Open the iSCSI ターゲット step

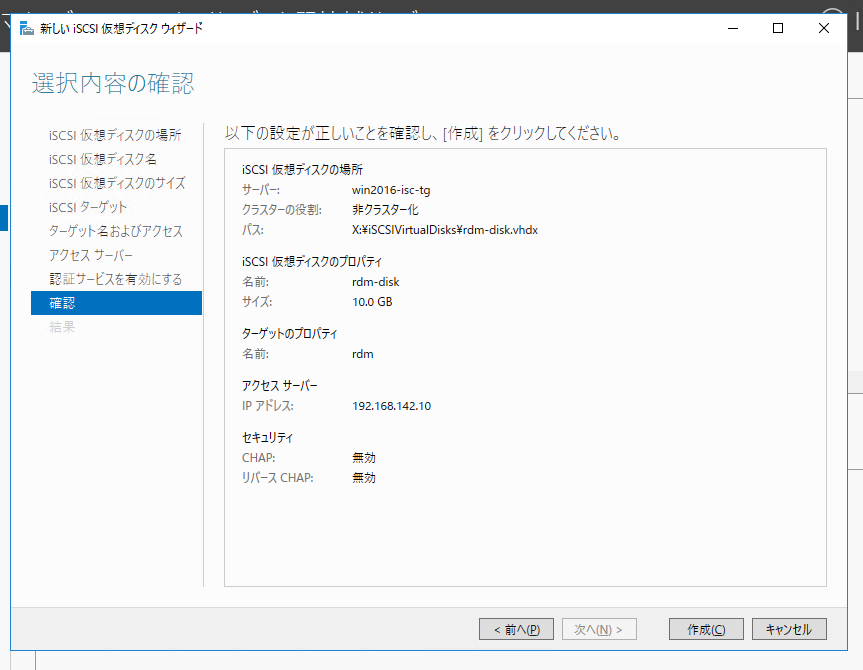tap(88, 207)
